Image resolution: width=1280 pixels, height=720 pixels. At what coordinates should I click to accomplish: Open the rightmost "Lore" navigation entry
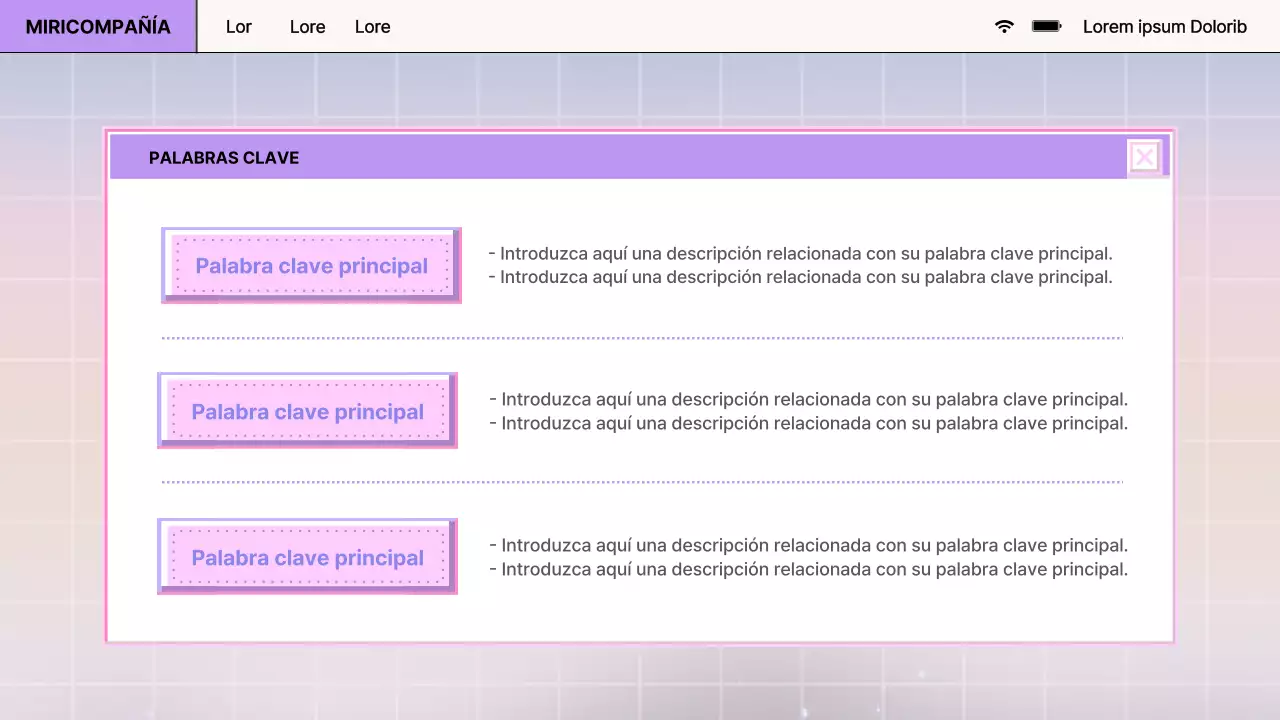coord(372,27)
